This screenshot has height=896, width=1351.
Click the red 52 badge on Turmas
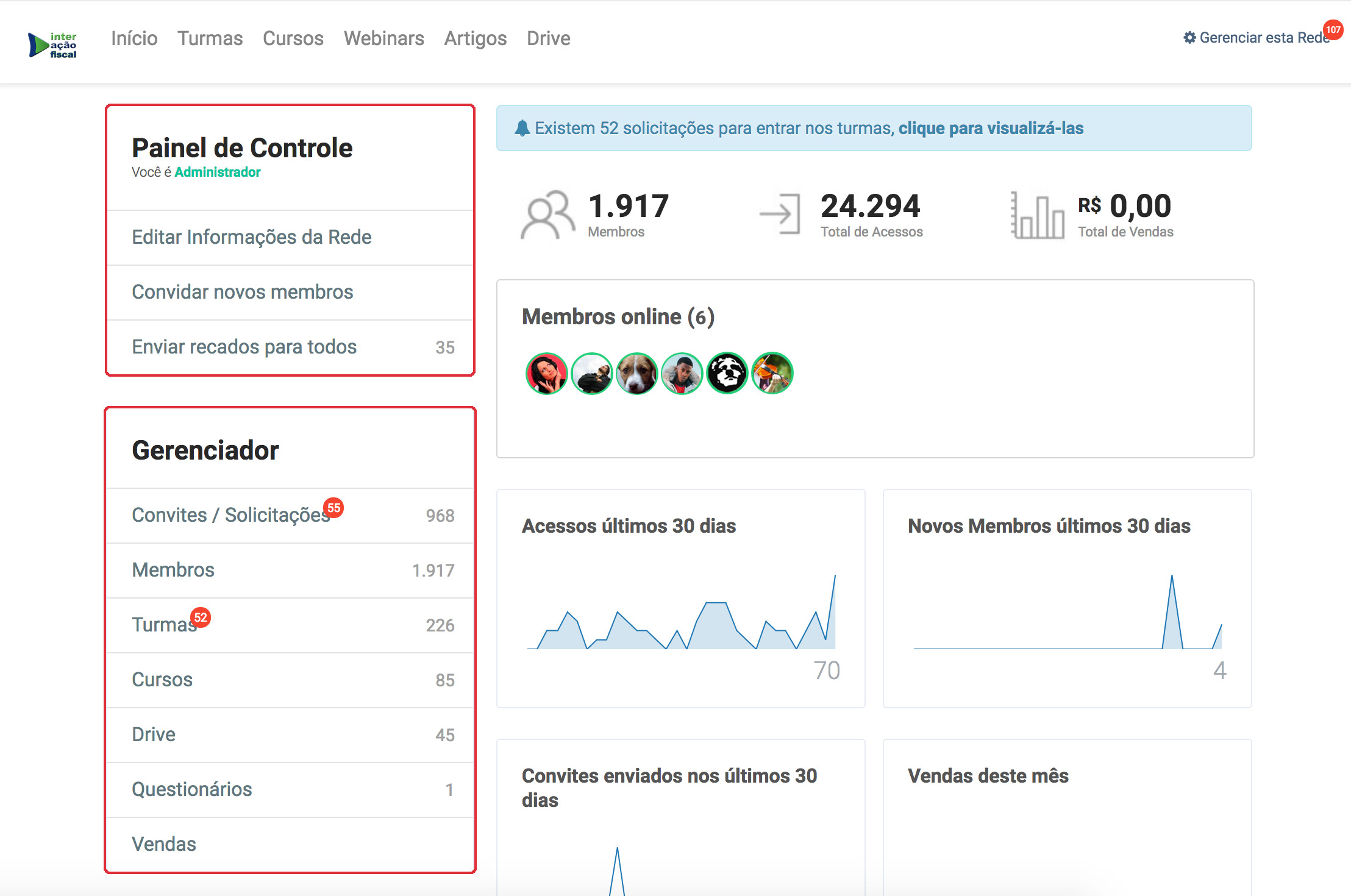[201, 617]
